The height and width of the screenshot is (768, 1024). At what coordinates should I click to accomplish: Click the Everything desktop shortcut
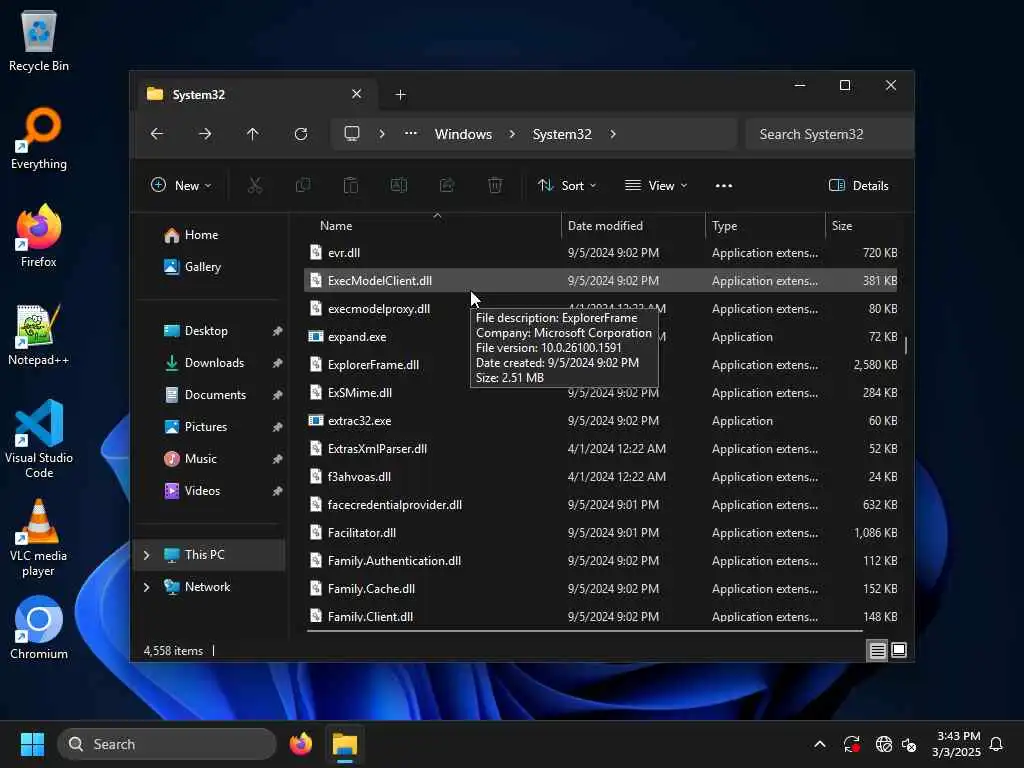click(x=39, y=138)
